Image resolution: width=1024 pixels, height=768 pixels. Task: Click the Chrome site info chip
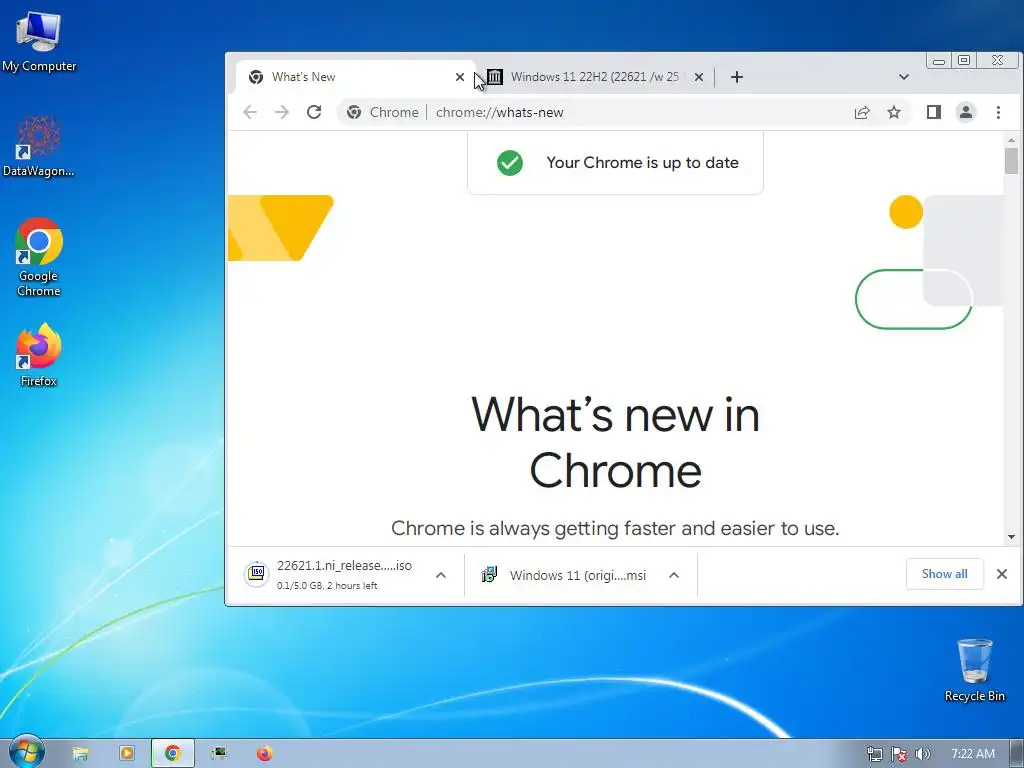click(x=383, y=112)
